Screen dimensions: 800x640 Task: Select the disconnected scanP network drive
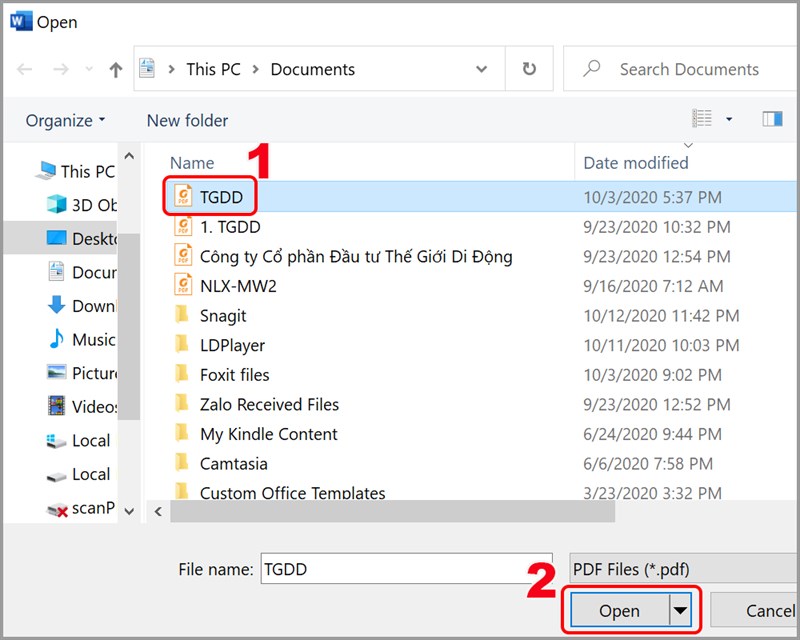tap(81, 508)
